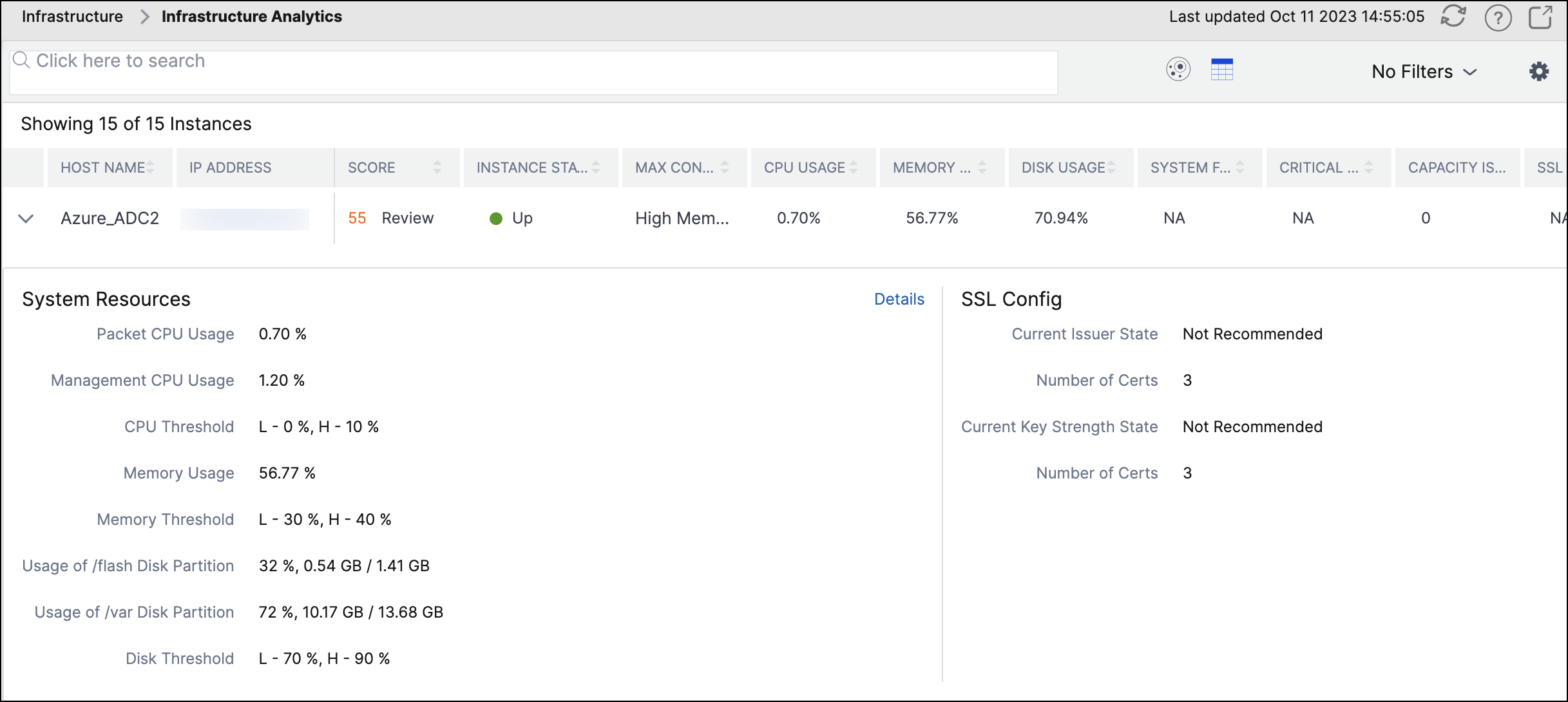Screen dimensions: 1568x702
Task: Click the Current Issuer State value
Action: coord(1252,334)
